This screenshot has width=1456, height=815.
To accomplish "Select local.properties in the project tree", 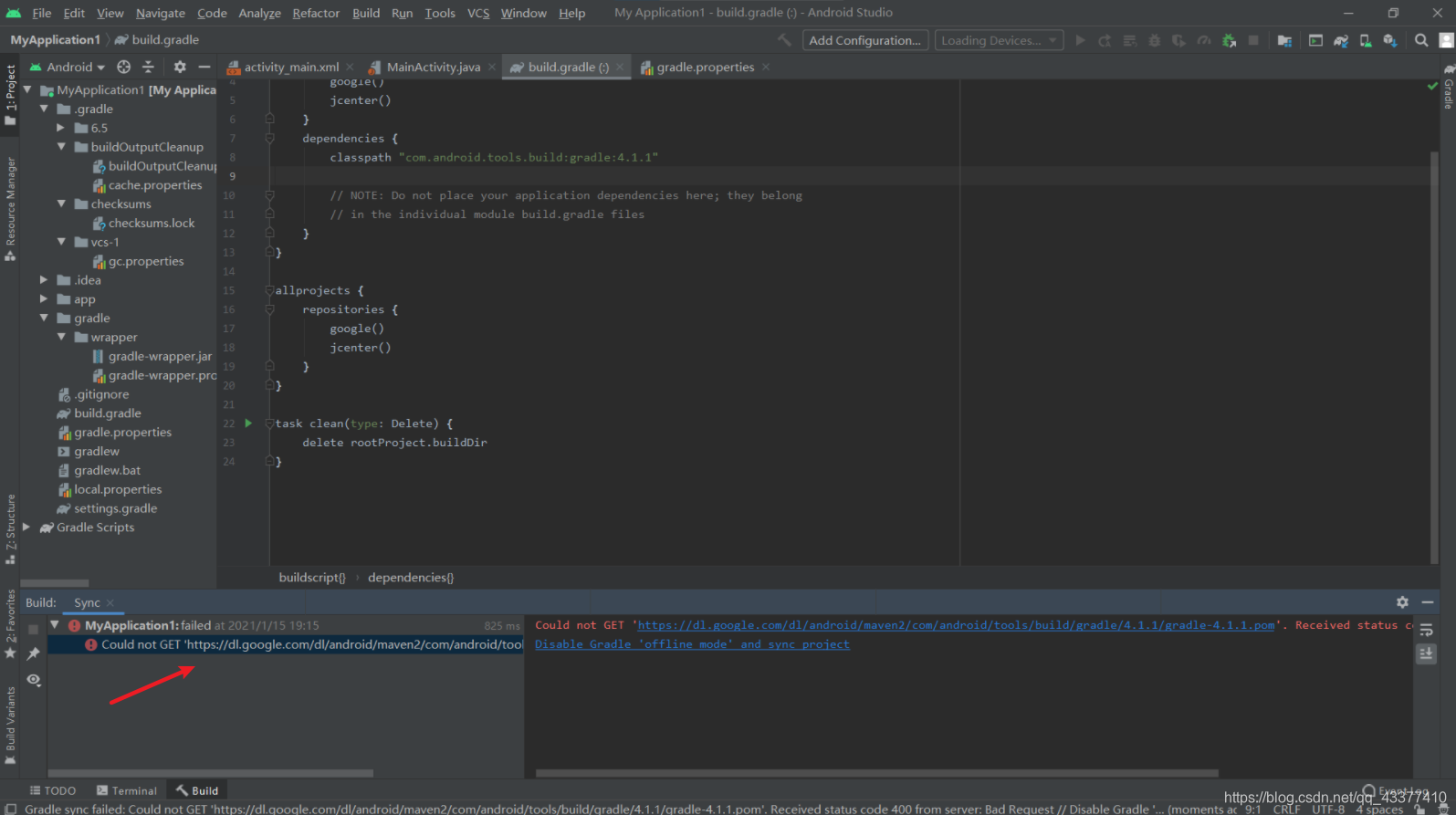I will tap(118, 489).
